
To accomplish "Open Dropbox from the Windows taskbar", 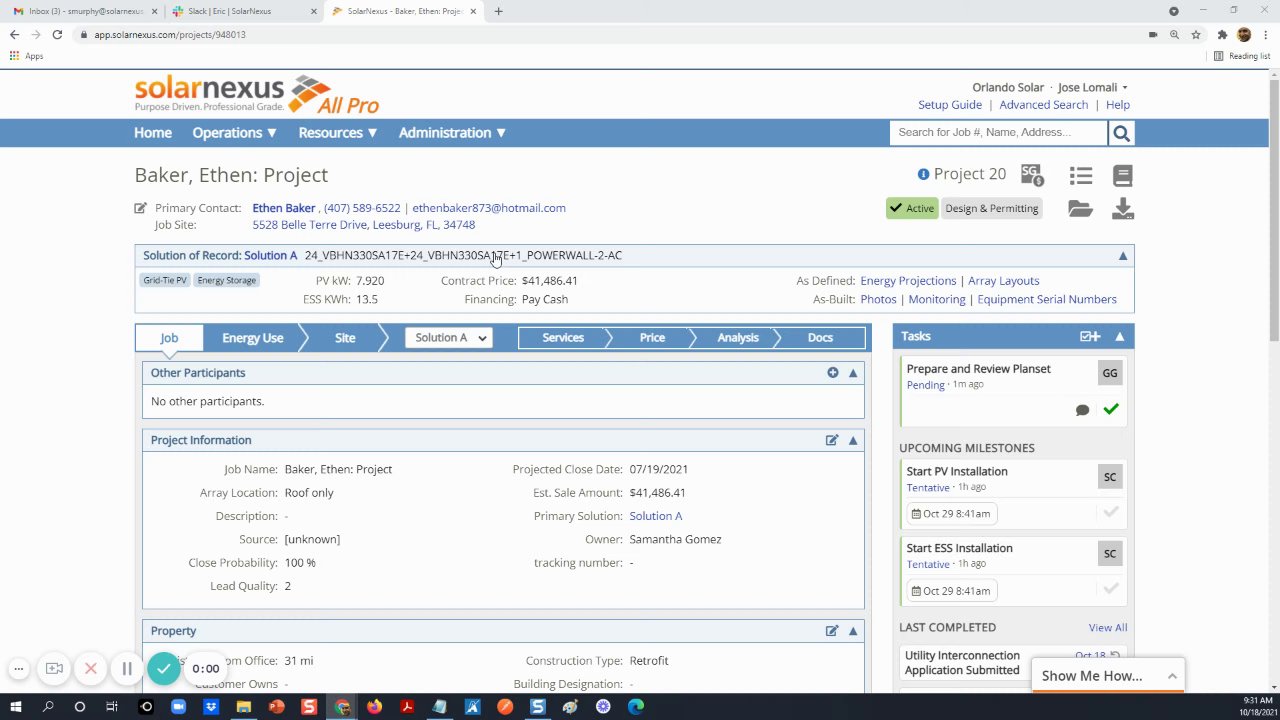I will (x=211, y=707).
